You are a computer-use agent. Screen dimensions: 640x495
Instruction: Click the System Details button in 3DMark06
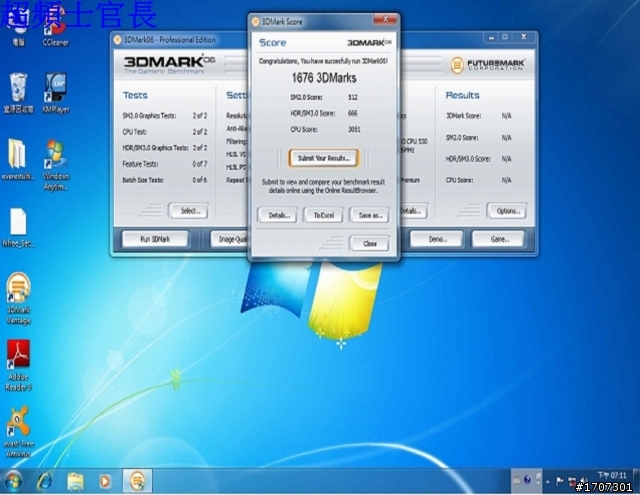click(x=413, y=211)
